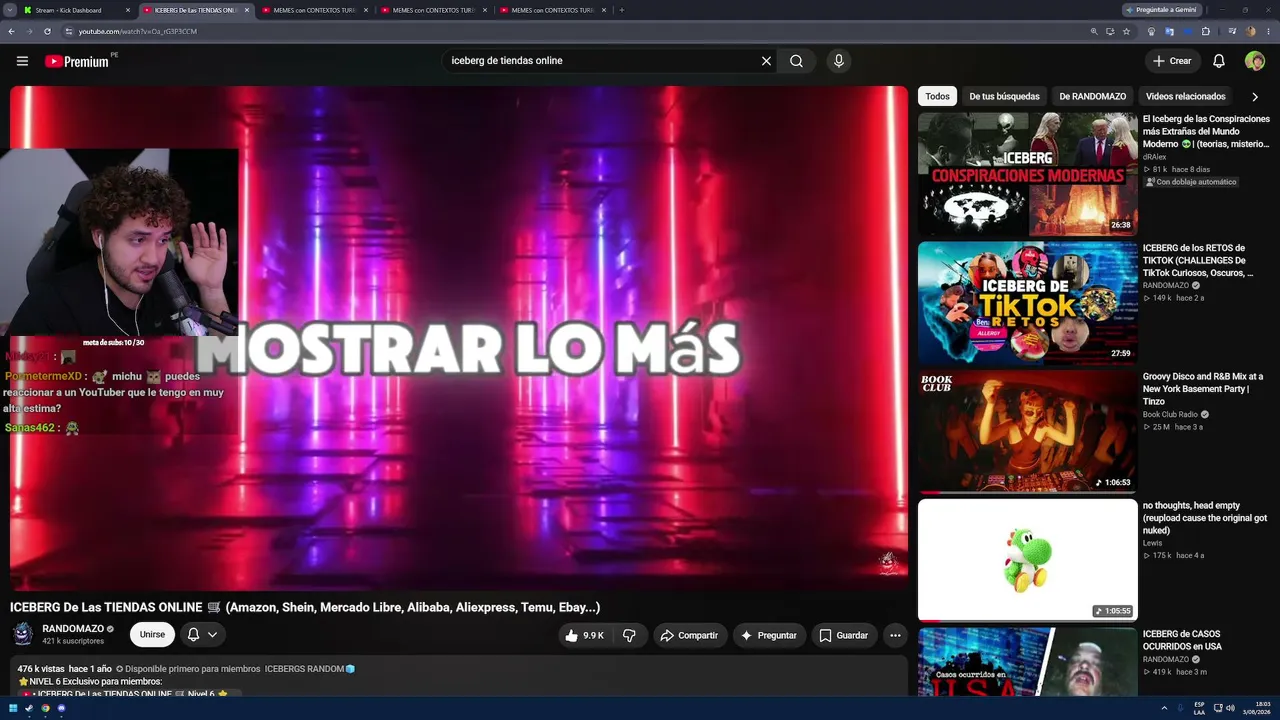Select the Todos filter chip

937,96
